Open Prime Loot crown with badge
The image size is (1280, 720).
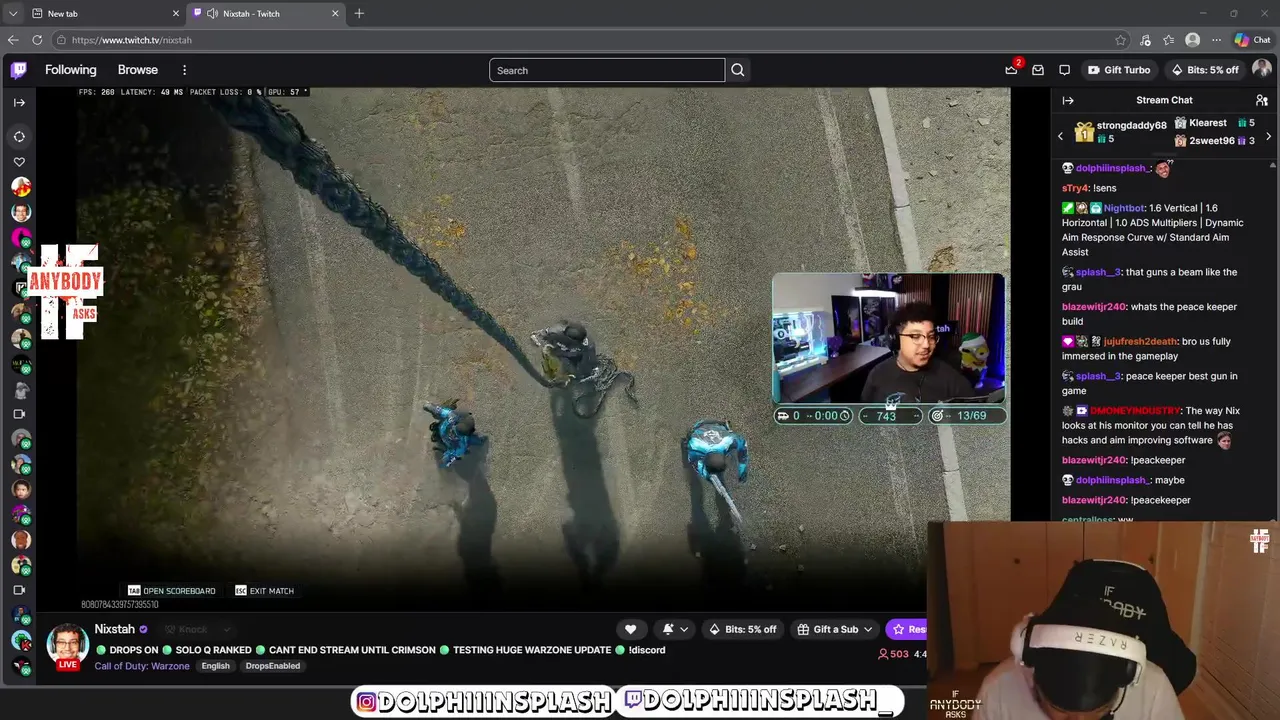(1012, 69)
